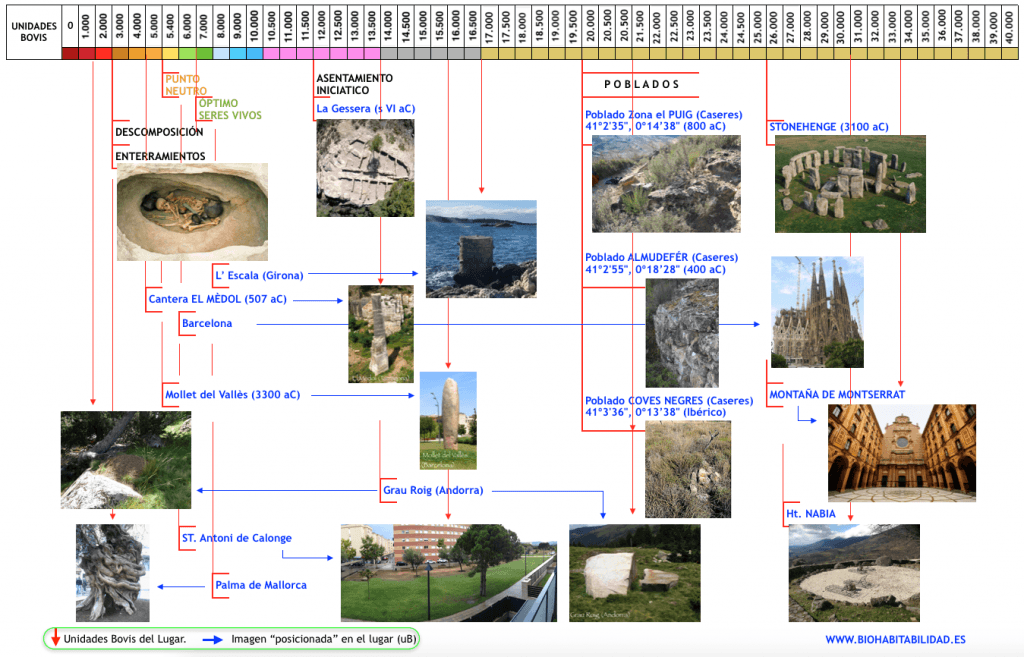Image resolution: width=1024 pixels, height=657 pixels.
Task: View the Grau Roig white boulder photo
Action: pyautogui.click(x=635, y=573)
